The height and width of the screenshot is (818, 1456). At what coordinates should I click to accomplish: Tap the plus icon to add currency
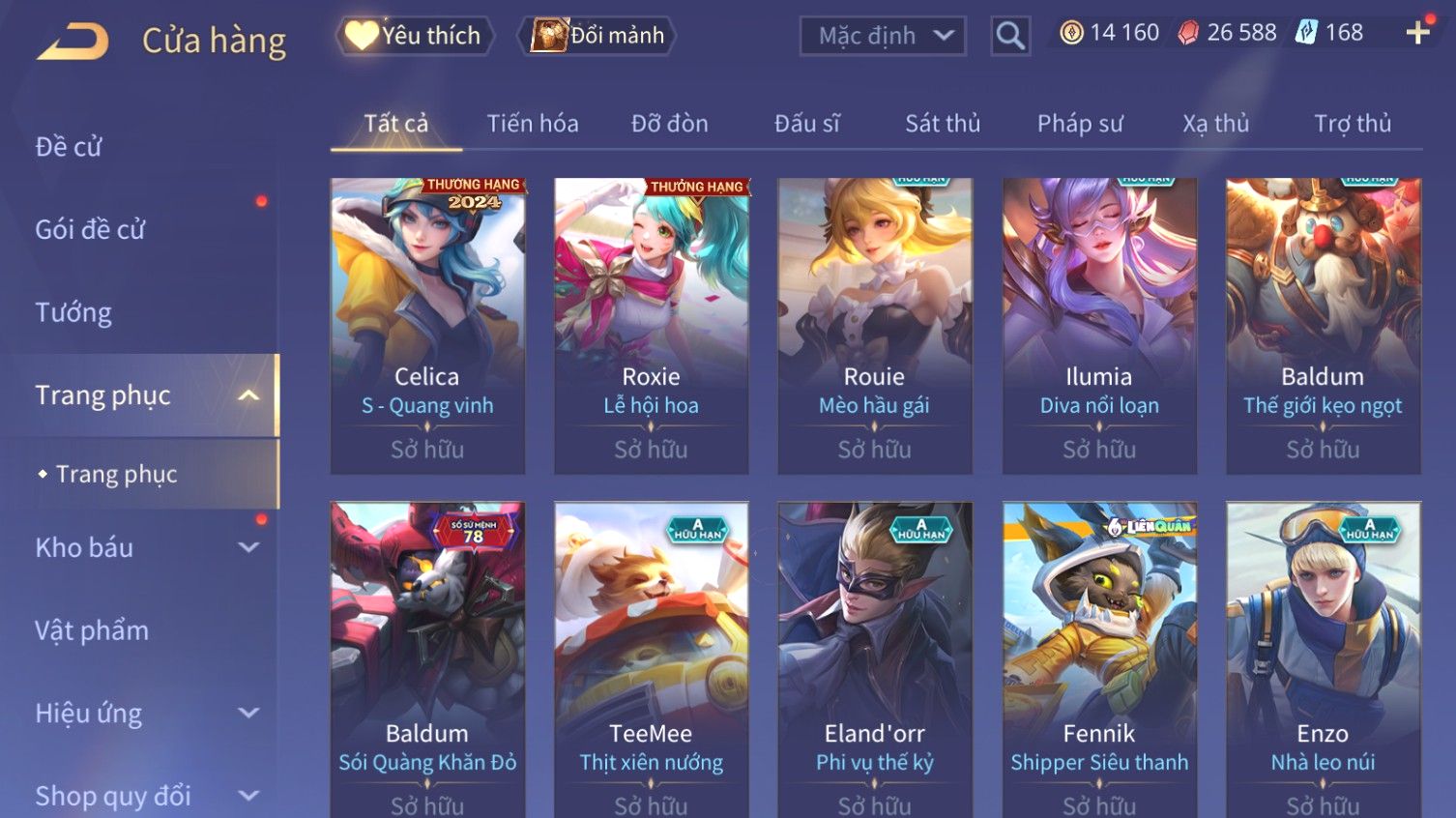click(1417, 33)
